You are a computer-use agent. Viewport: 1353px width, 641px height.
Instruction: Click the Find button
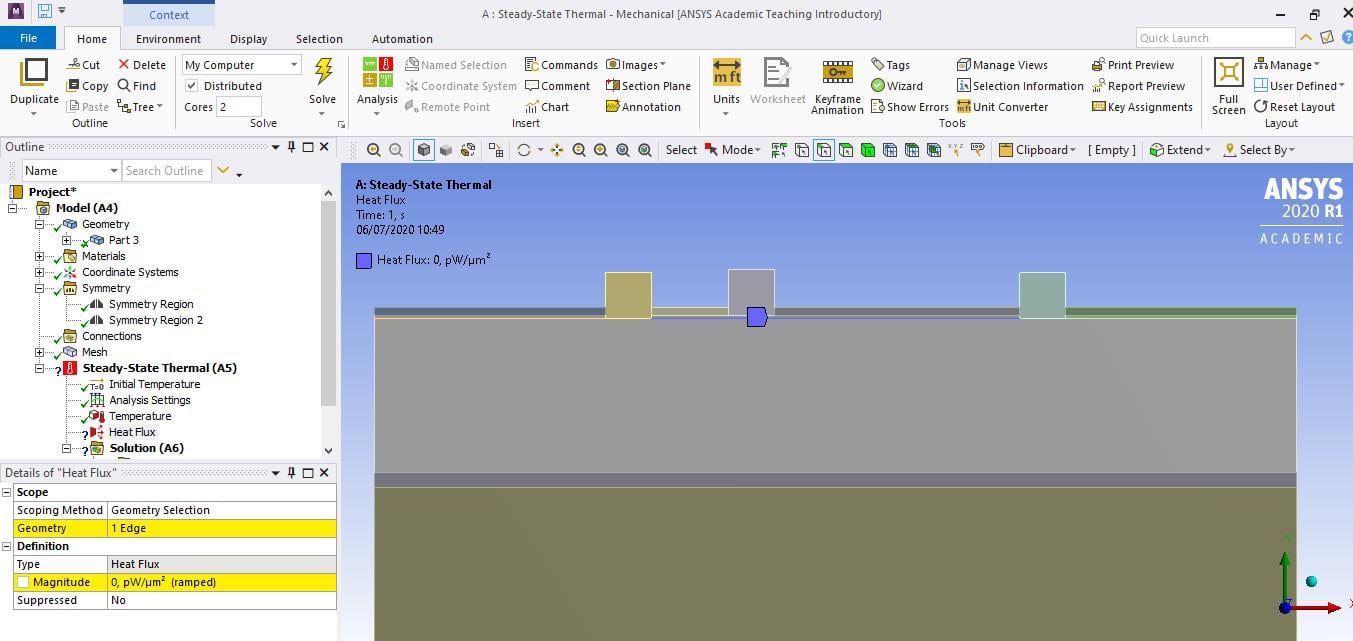(x=137, y=86)
